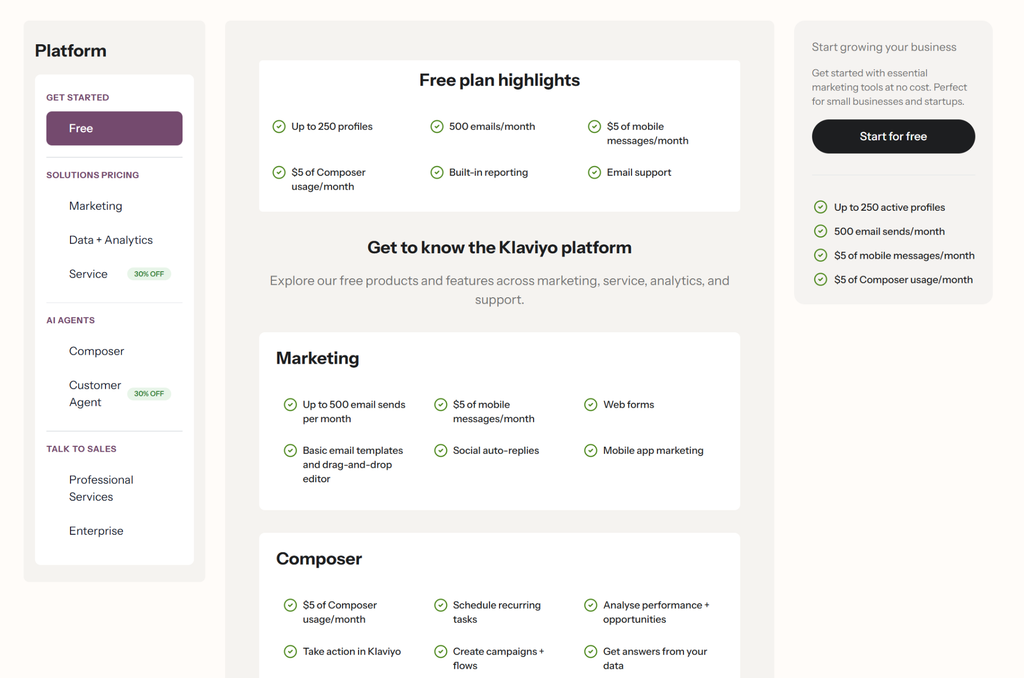
Task: Click the Built-in reporting text
Action: click(488, 172)
